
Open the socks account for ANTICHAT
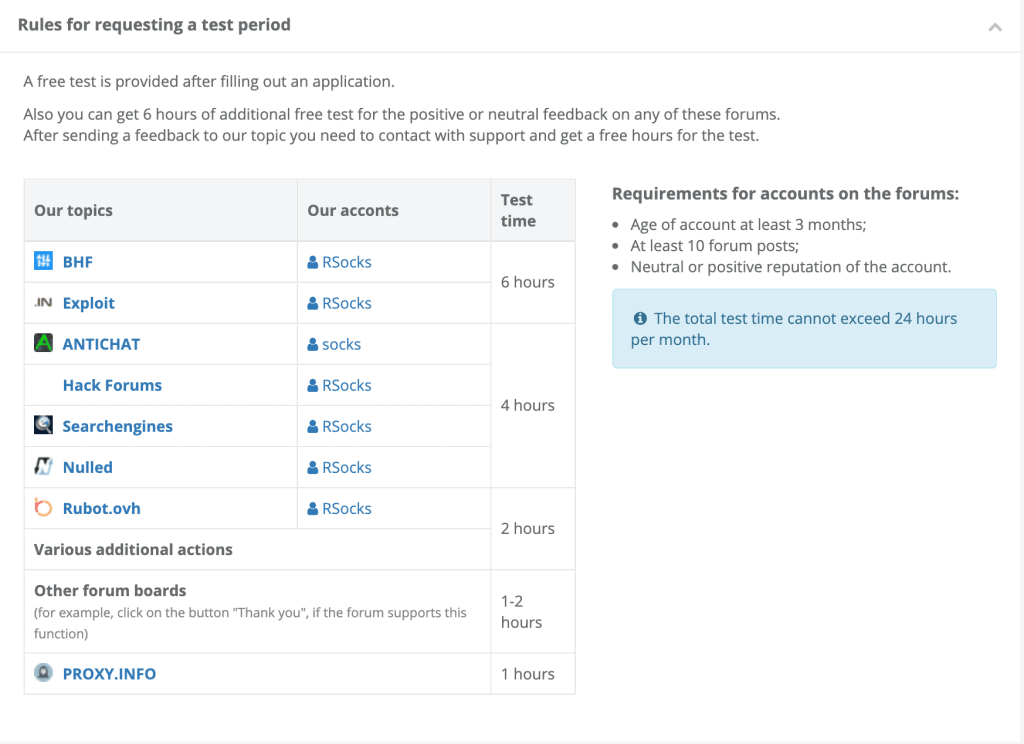click(342, 344)
